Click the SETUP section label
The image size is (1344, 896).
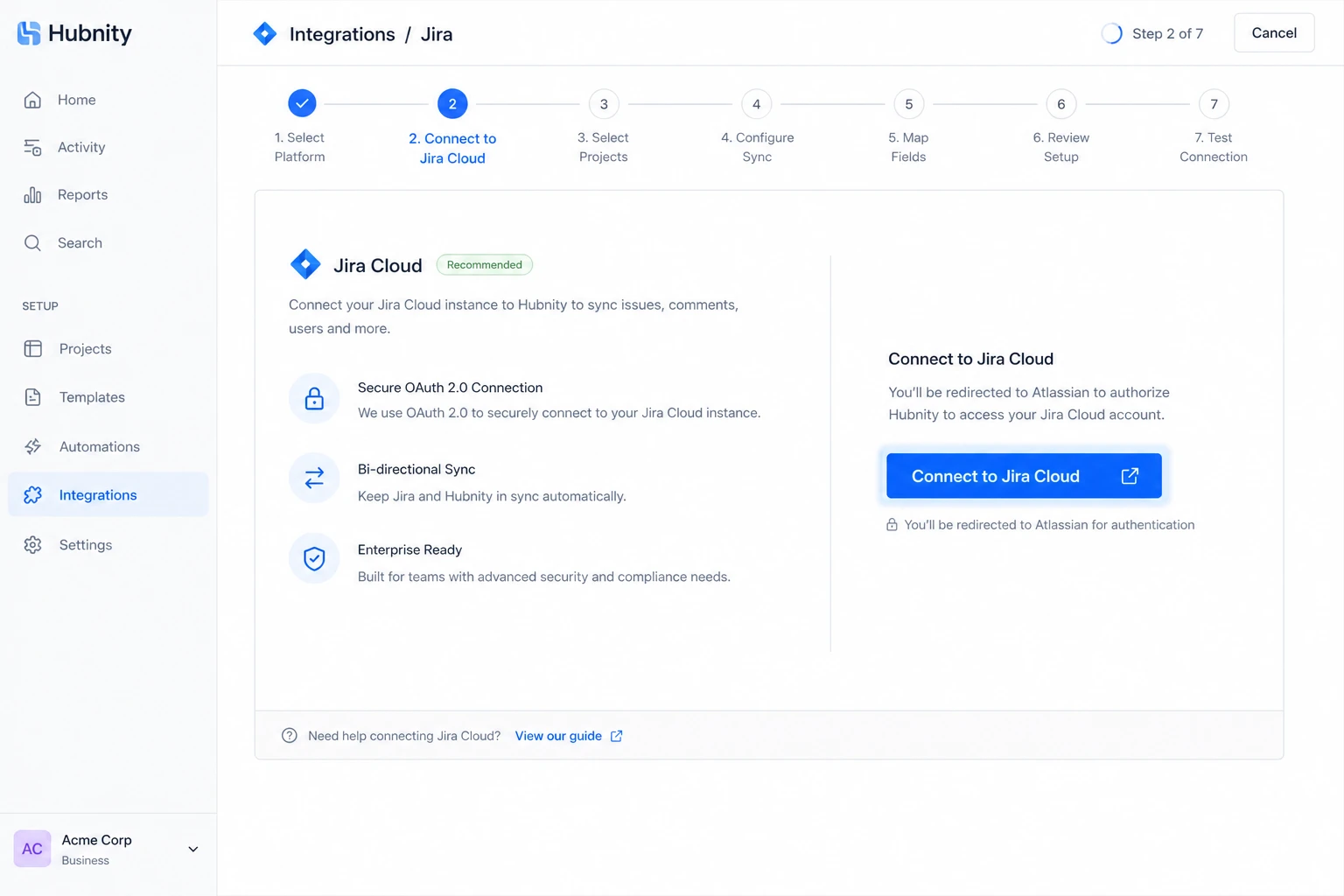(40, 306)
